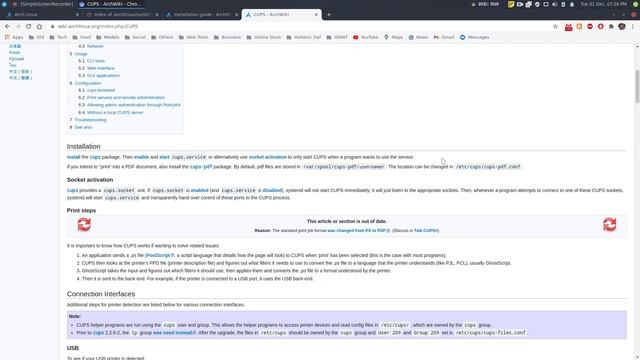Screen dimensions: 640x360
Task: Jump to 6.1 cups-browsed in contents
Action: tap(96, 90)
